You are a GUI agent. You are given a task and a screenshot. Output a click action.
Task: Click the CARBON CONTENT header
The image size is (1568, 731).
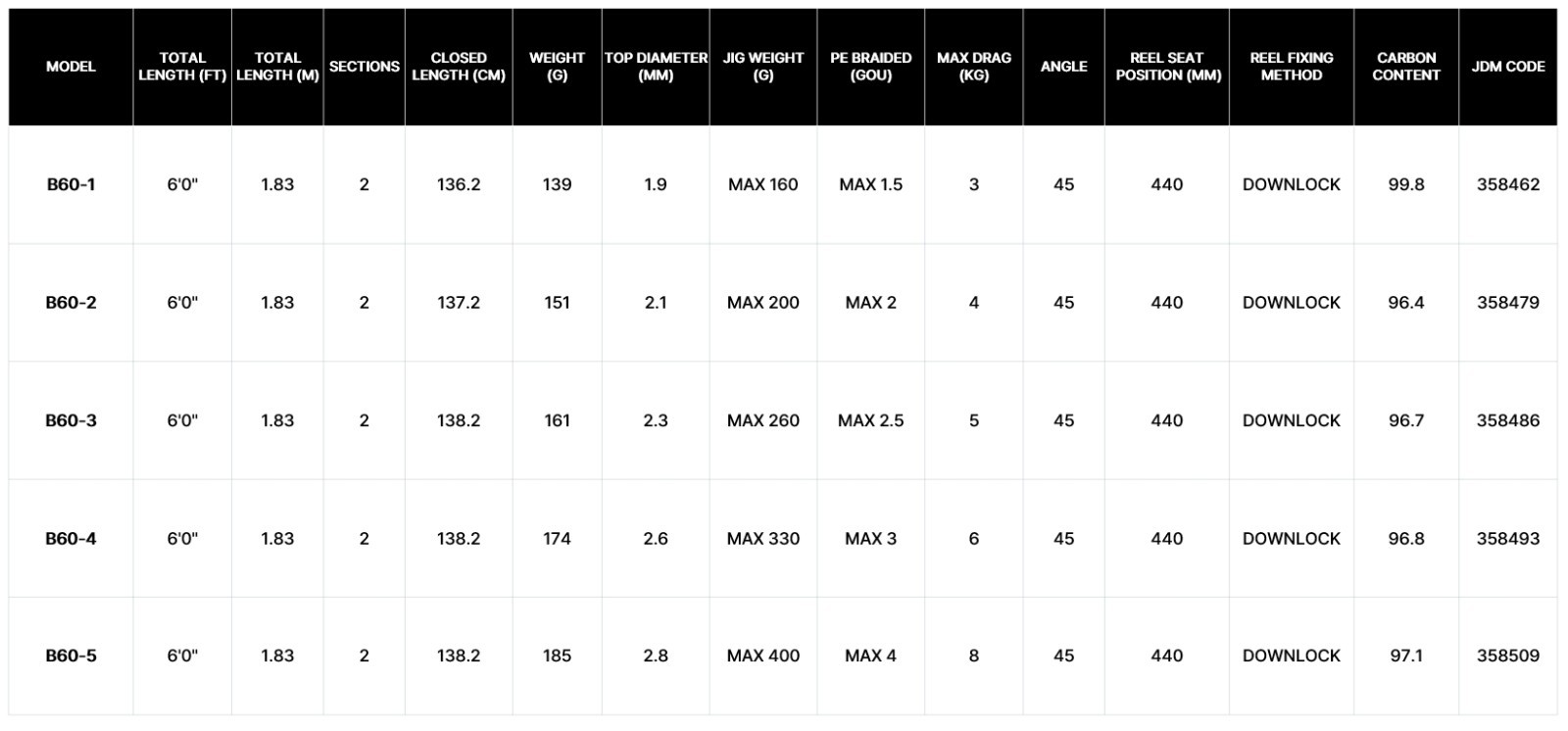1406,67
